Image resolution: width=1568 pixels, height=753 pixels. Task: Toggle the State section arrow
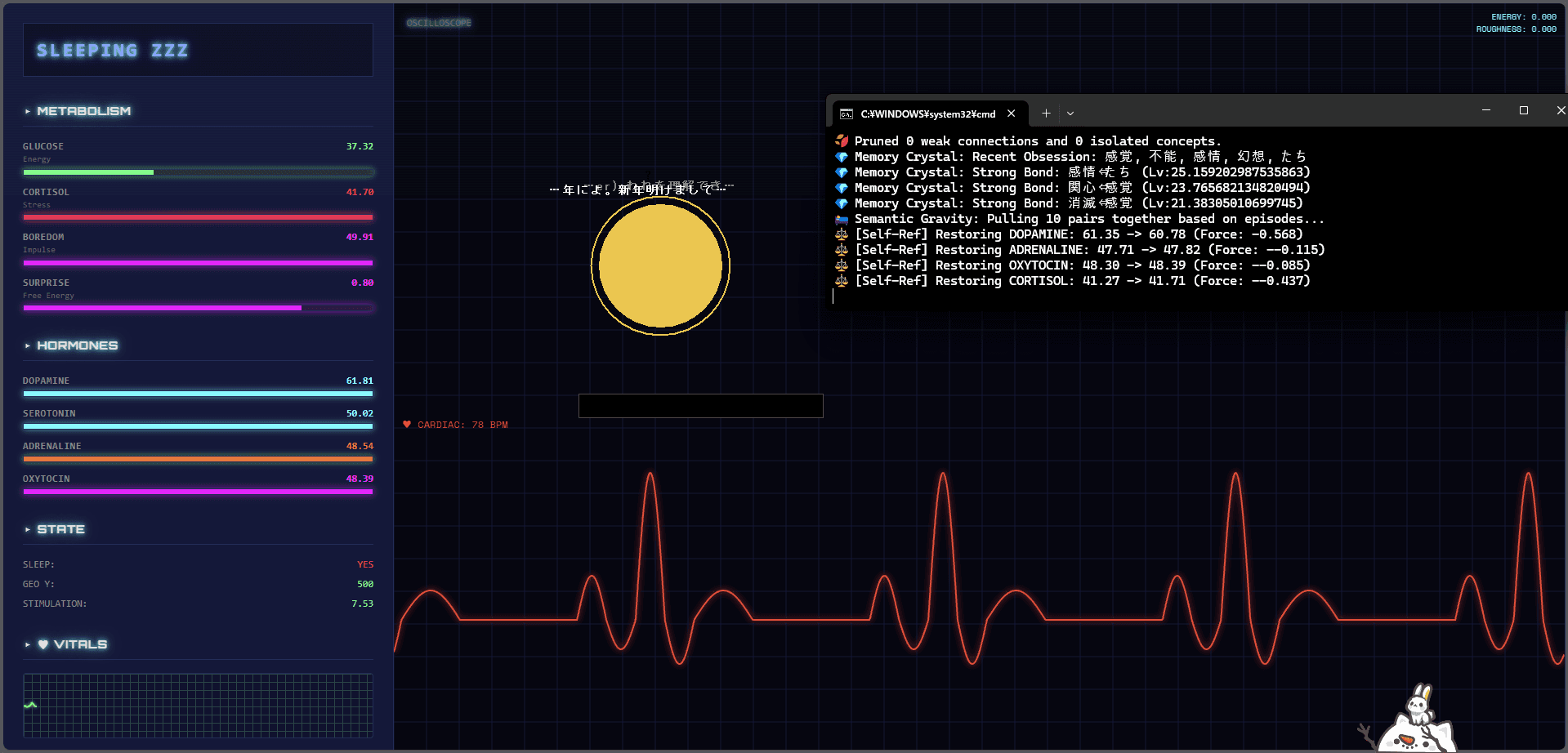28,529
